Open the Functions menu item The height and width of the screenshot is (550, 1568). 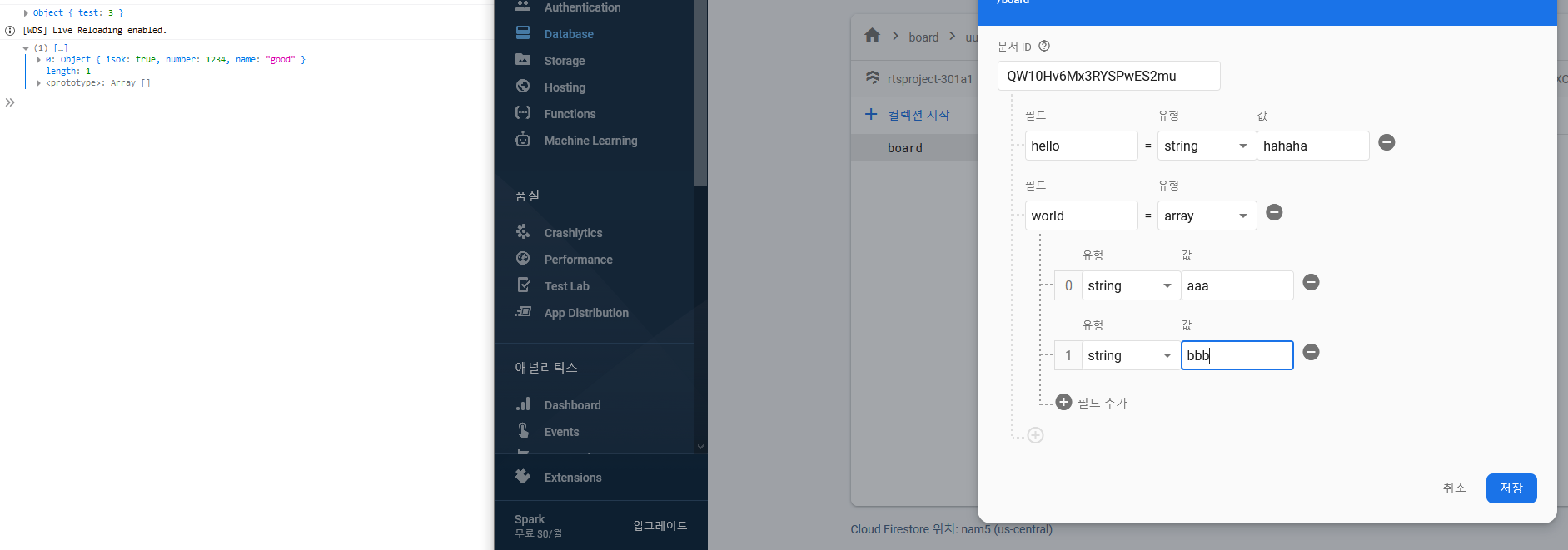click(x=570, y=114)
